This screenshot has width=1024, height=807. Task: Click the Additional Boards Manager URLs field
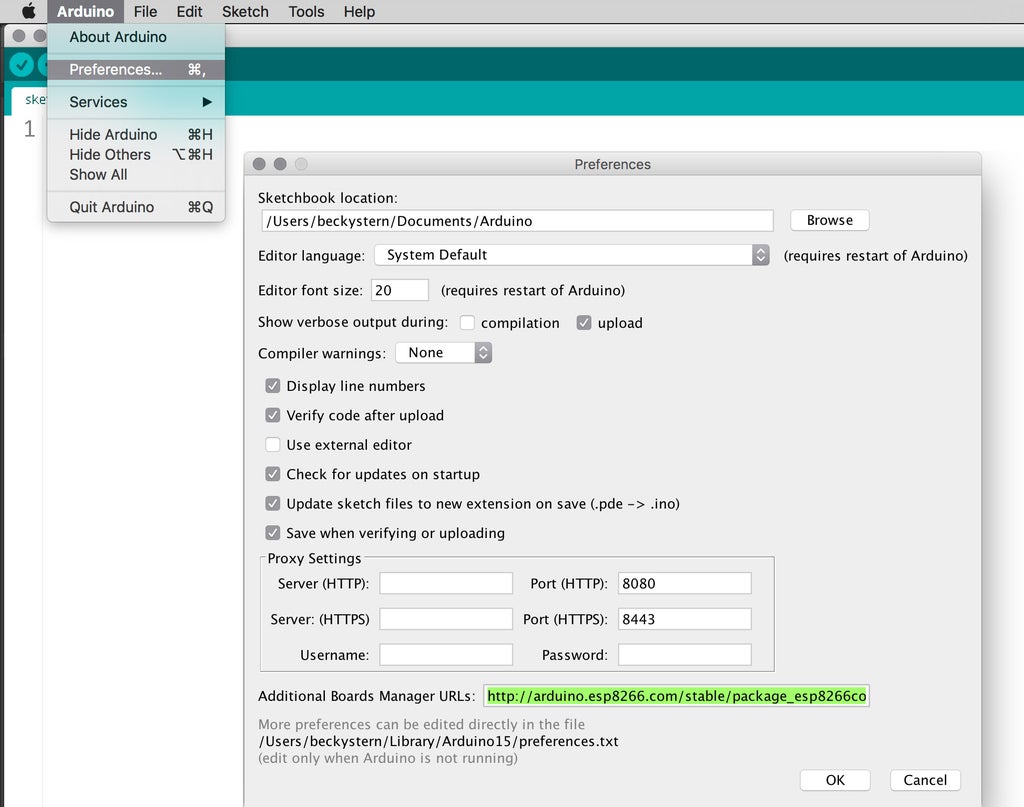coord(676,696)
